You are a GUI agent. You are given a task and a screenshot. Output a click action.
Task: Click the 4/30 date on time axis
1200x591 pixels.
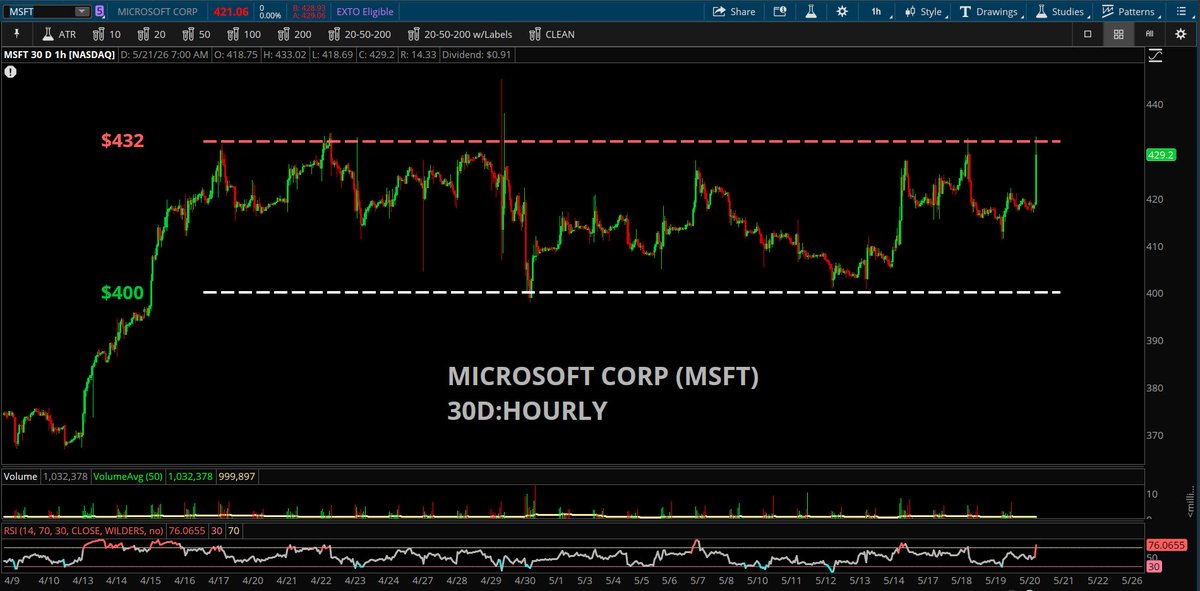click(526, 579)
